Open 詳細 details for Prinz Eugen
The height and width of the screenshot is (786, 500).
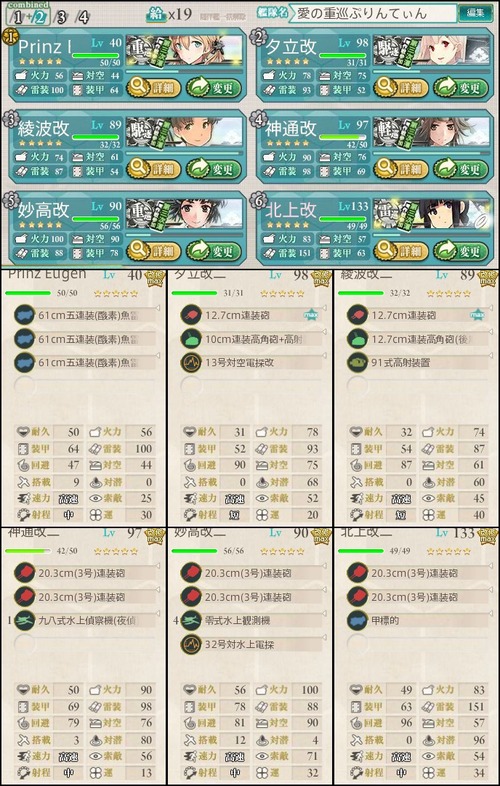pos(152,88)
